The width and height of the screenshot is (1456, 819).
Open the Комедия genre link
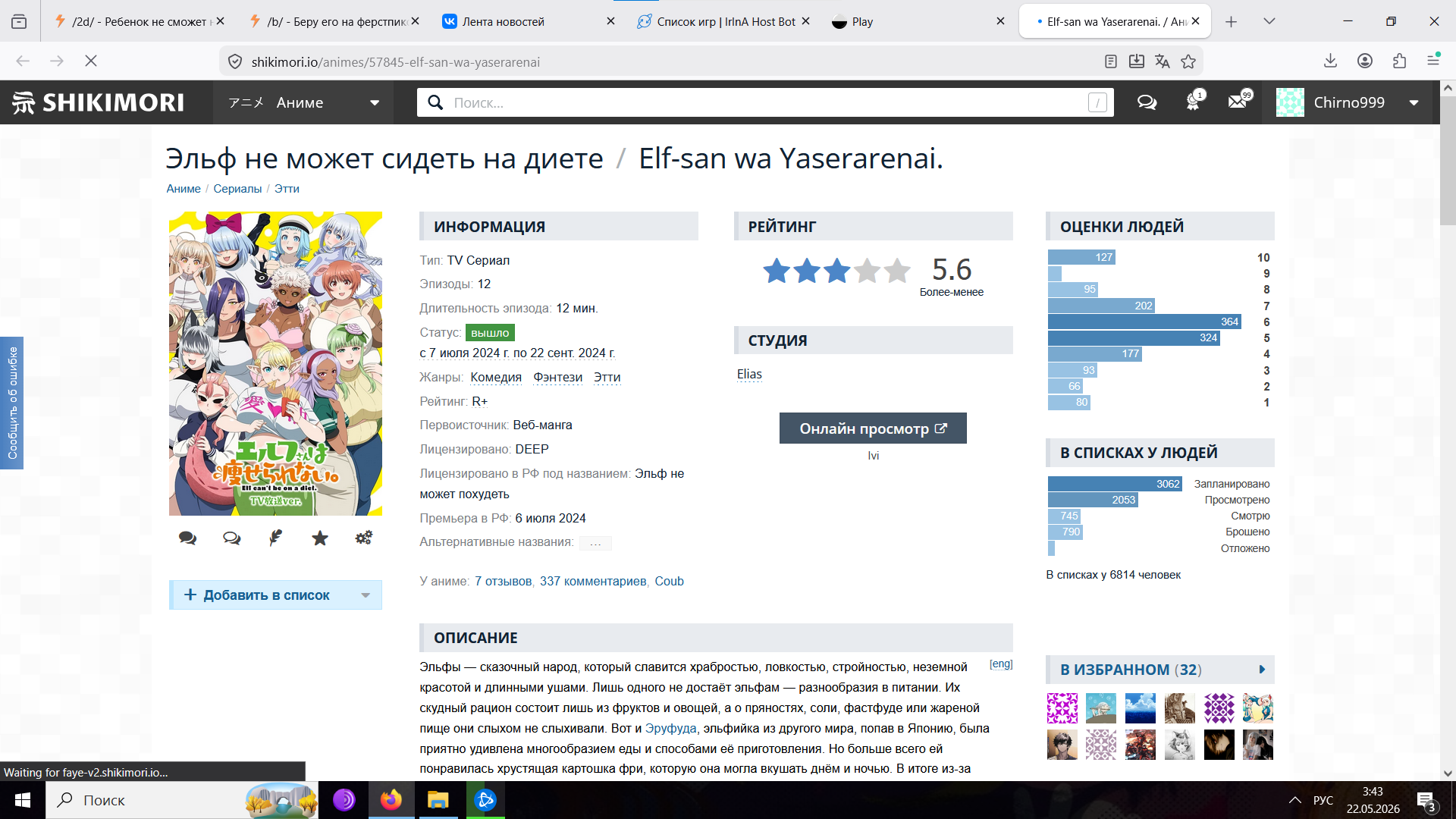[x=496, y=377]
